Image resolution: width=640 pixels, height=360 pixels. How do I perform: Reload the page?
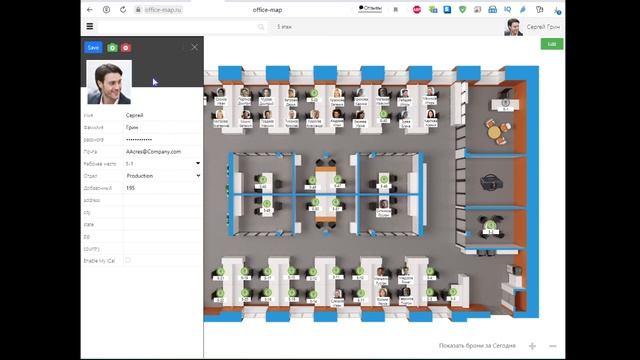[123, 9]
